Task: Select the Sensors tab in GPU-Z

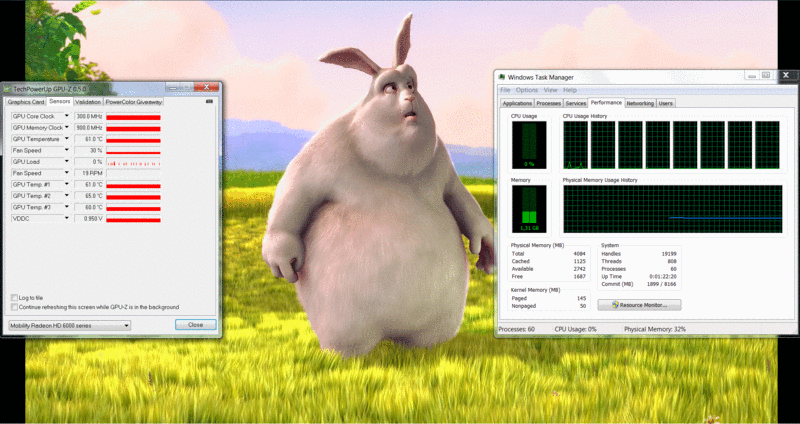Action: 60,102
